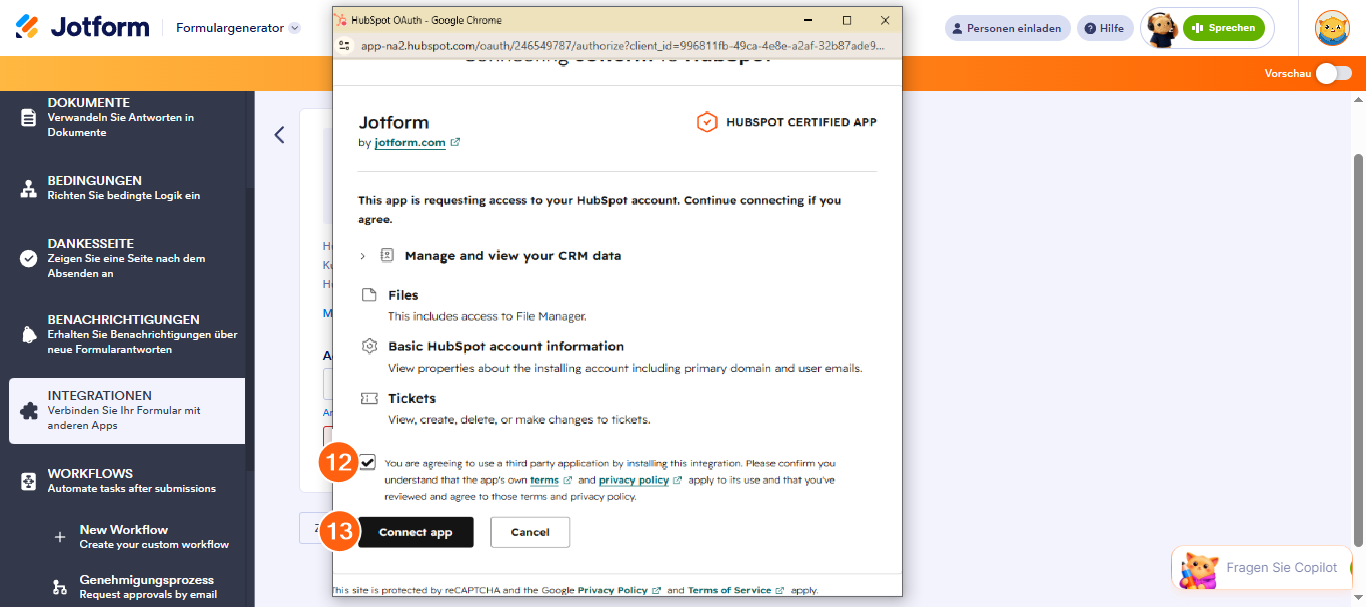
Task: Click Basic HubSpot account information heading
Action: (x=506, y=346)
